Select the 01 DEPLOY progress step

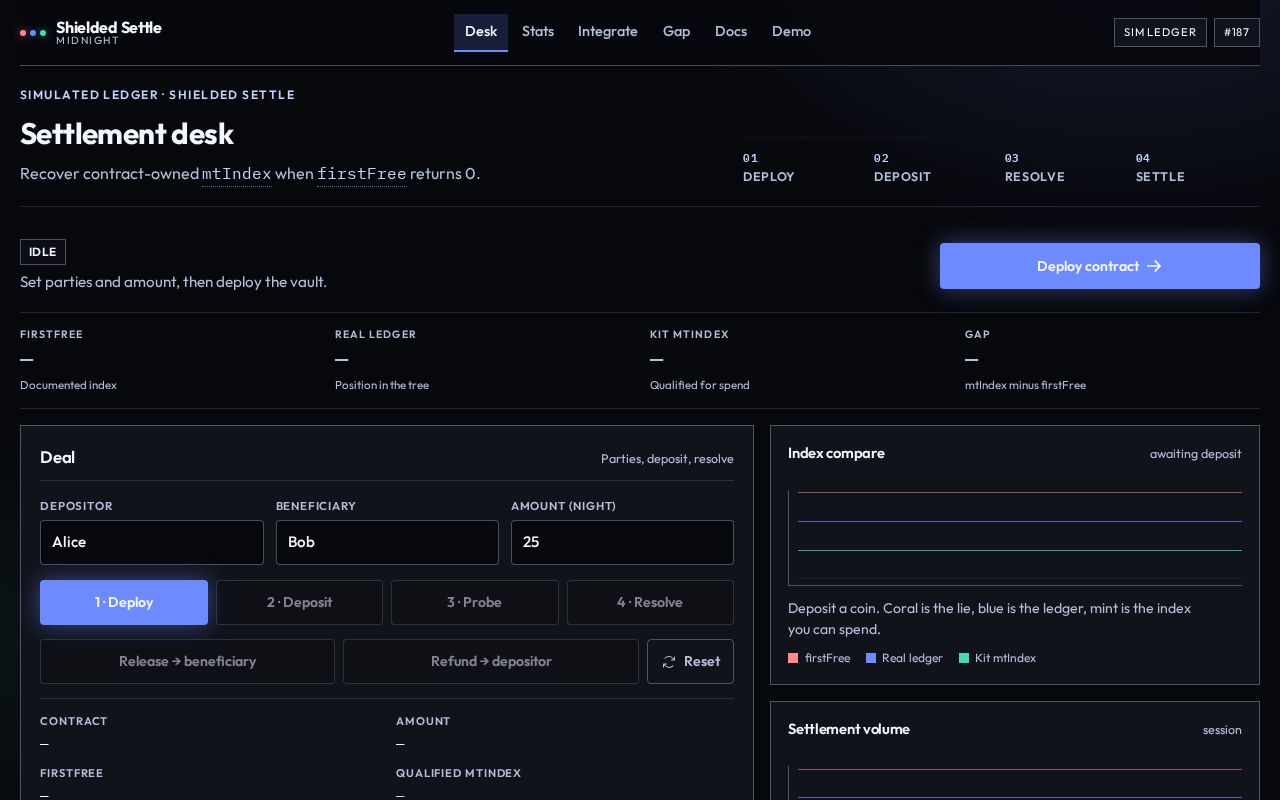click(769, 167)
